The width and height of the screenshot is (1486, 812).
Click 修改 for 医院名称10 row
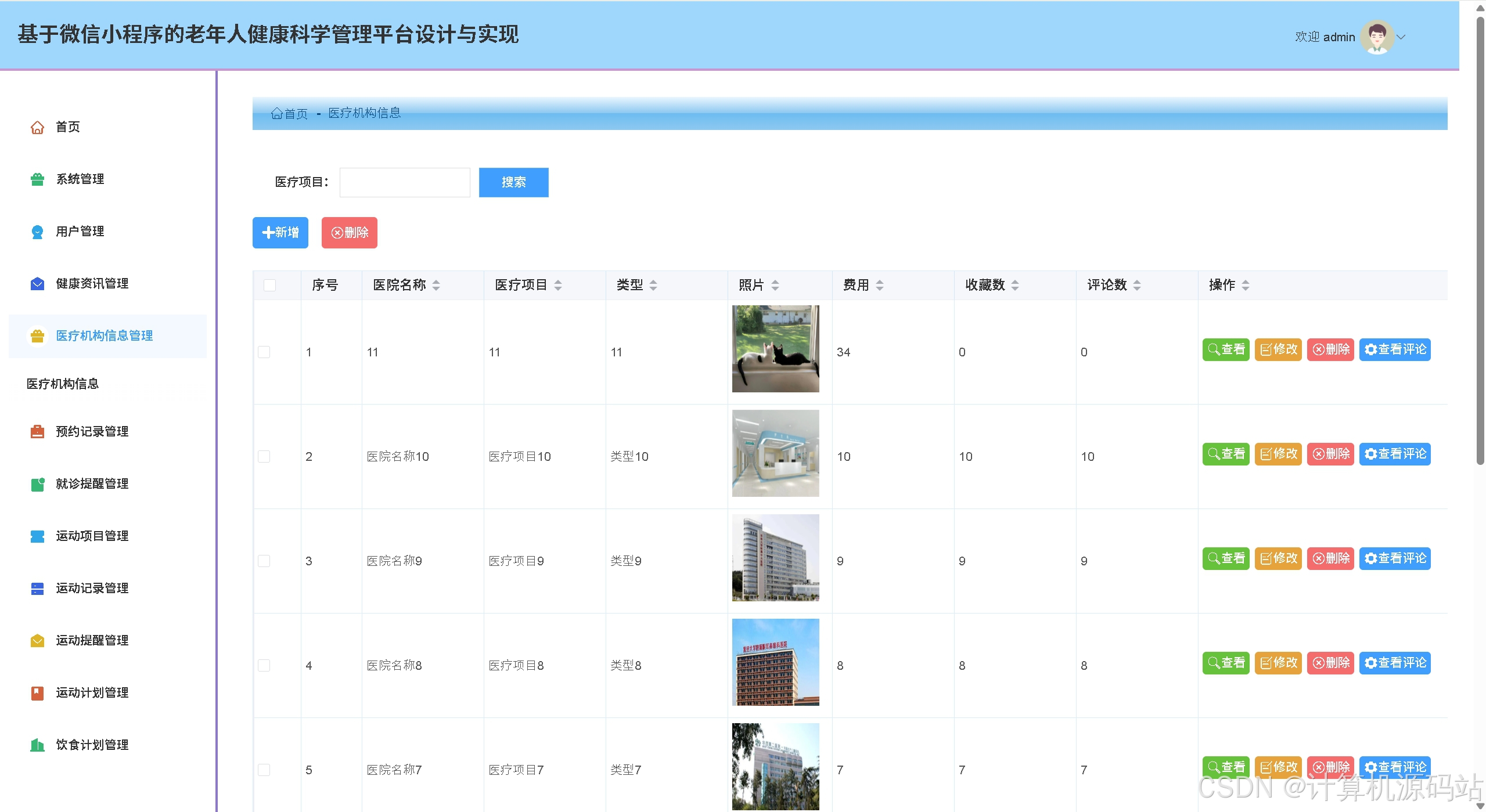[1278, 454]
